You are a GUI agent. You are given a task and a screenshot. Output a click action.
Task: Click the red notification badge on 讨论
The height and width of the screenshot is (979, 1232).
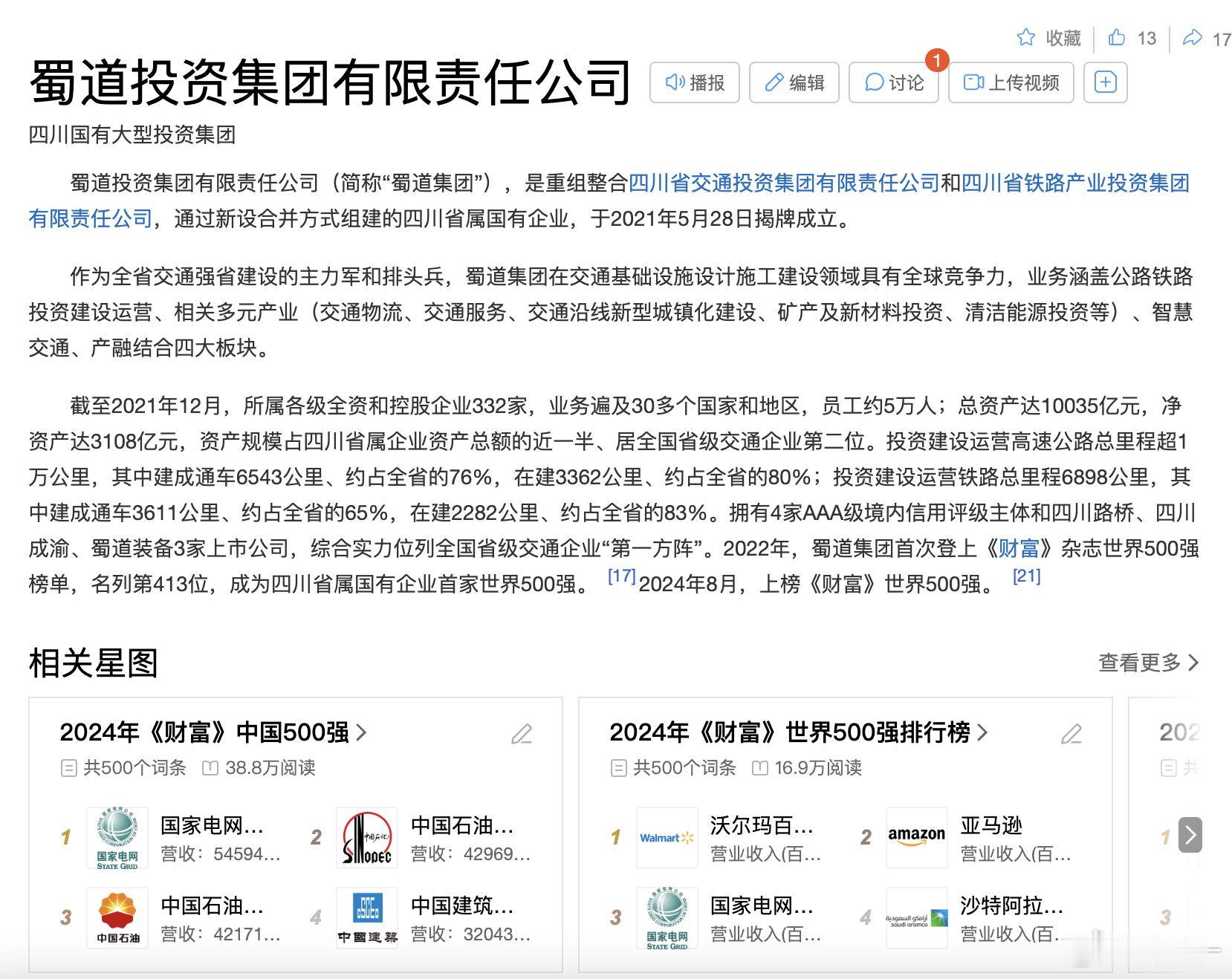[937, 59]
